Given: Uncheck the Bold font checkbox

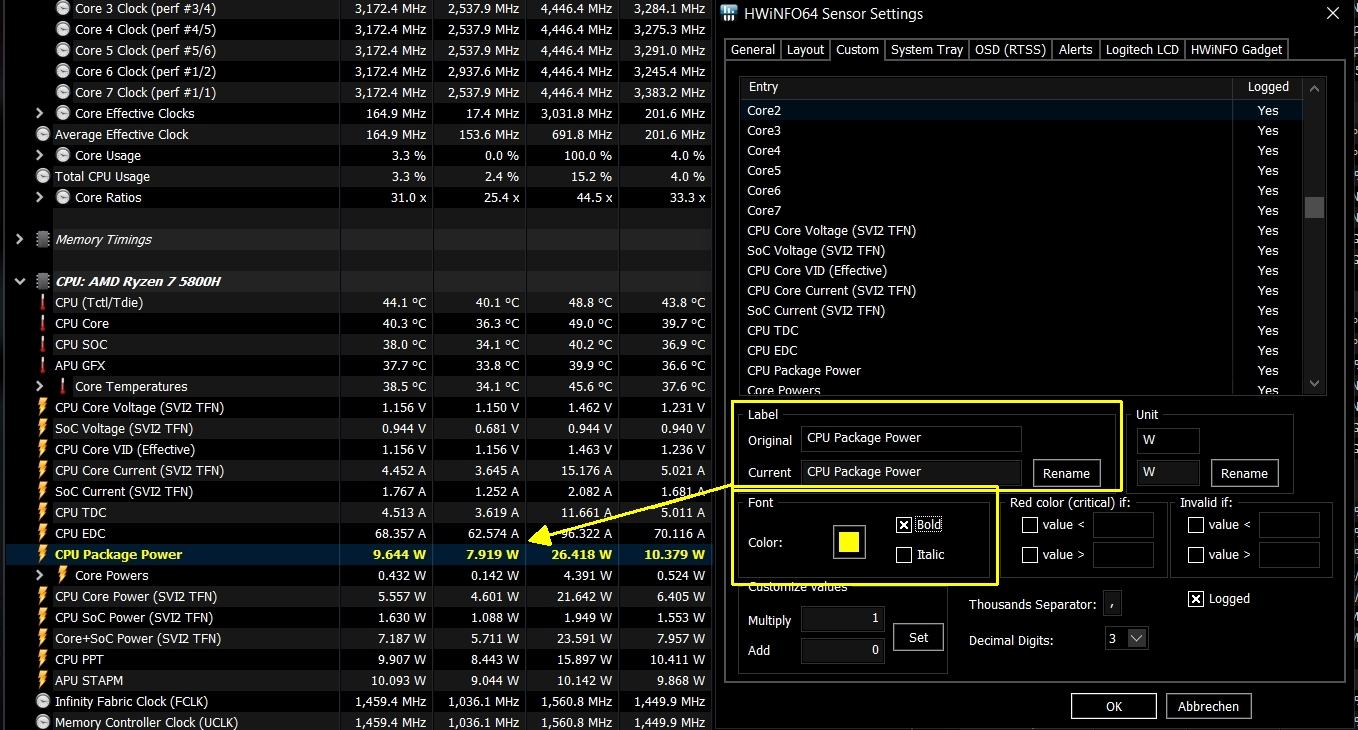Looking at the screenshot, I should coord(904,525).
